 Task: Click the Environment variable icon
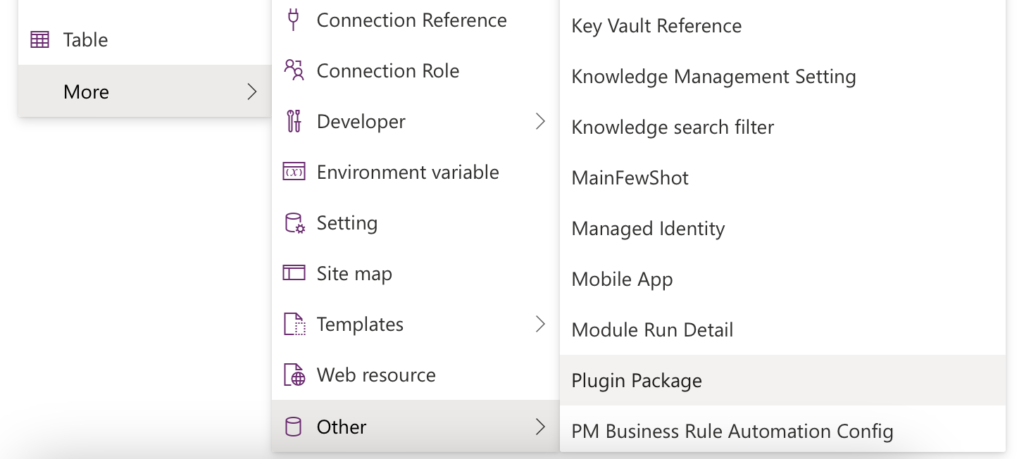pyautogui.click(x=294, y=172)
